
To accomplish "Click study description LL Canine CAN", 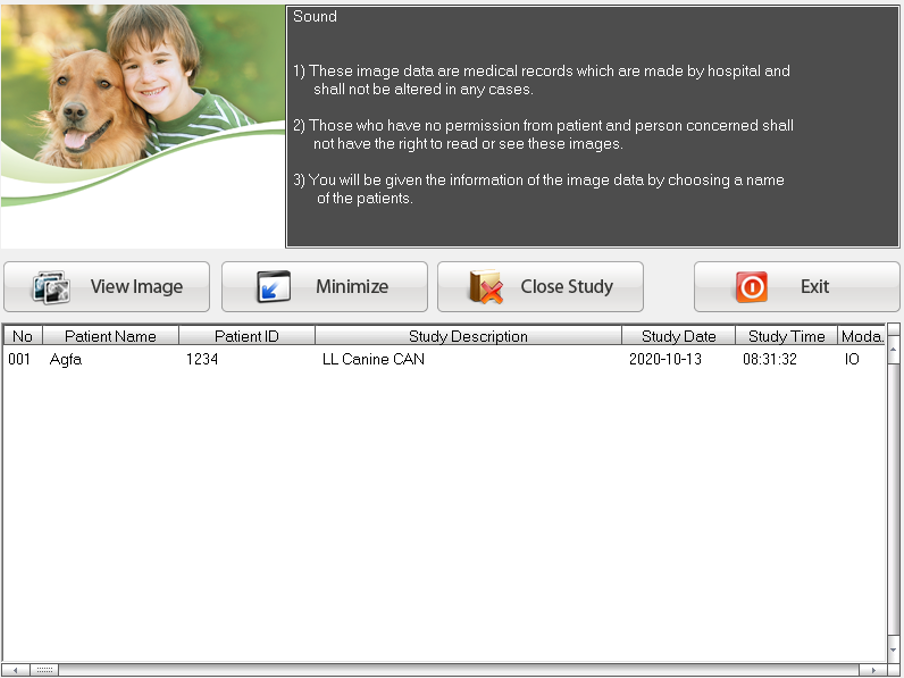I will point(375,359).
